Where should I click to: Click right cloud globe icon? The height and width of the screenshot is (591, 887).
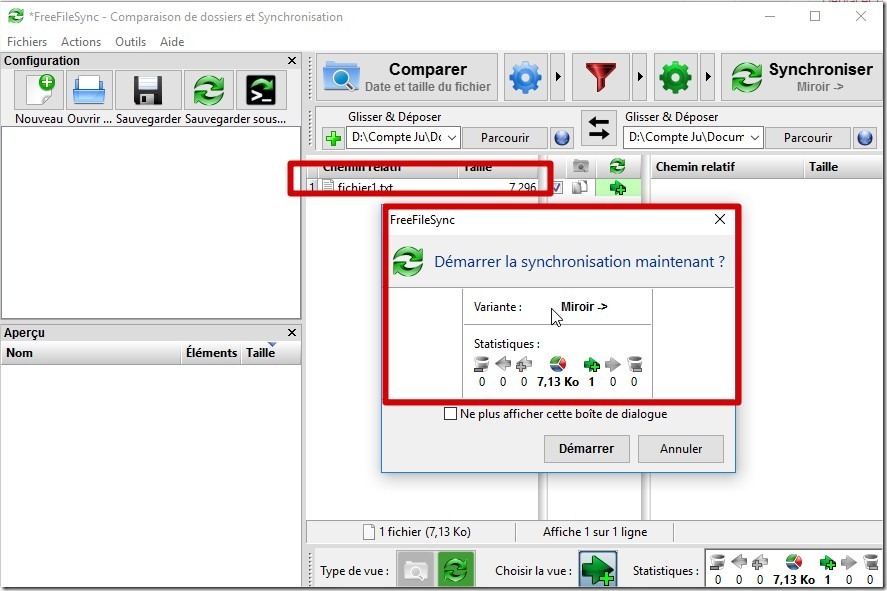click(865, 137)
